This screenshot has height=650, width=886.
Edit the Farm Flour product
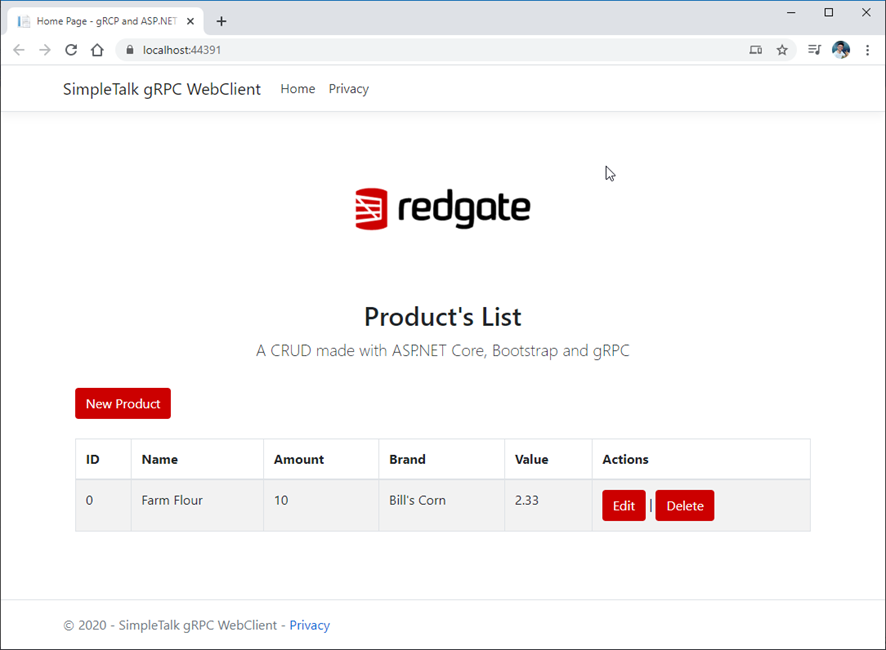tap(624, 505)
